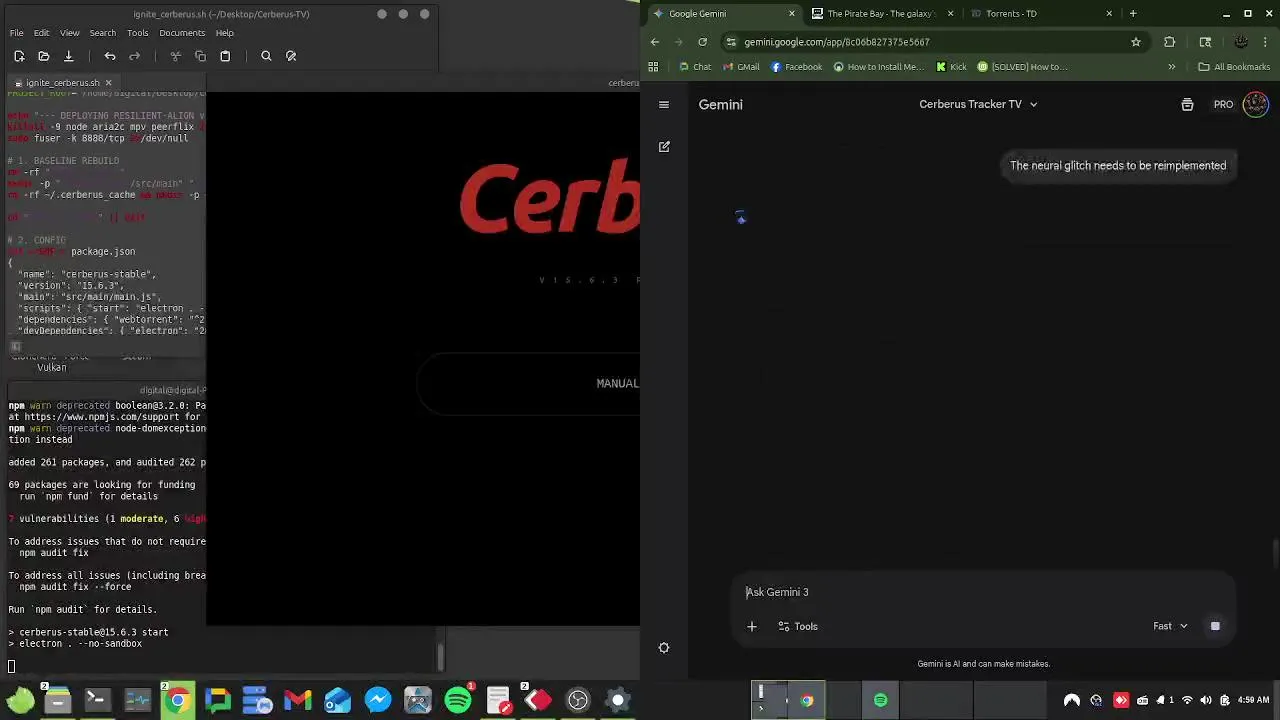Cut selection with the scissors icon
The width and height of the screenshot is (1280, 720).
coord(175,56)
